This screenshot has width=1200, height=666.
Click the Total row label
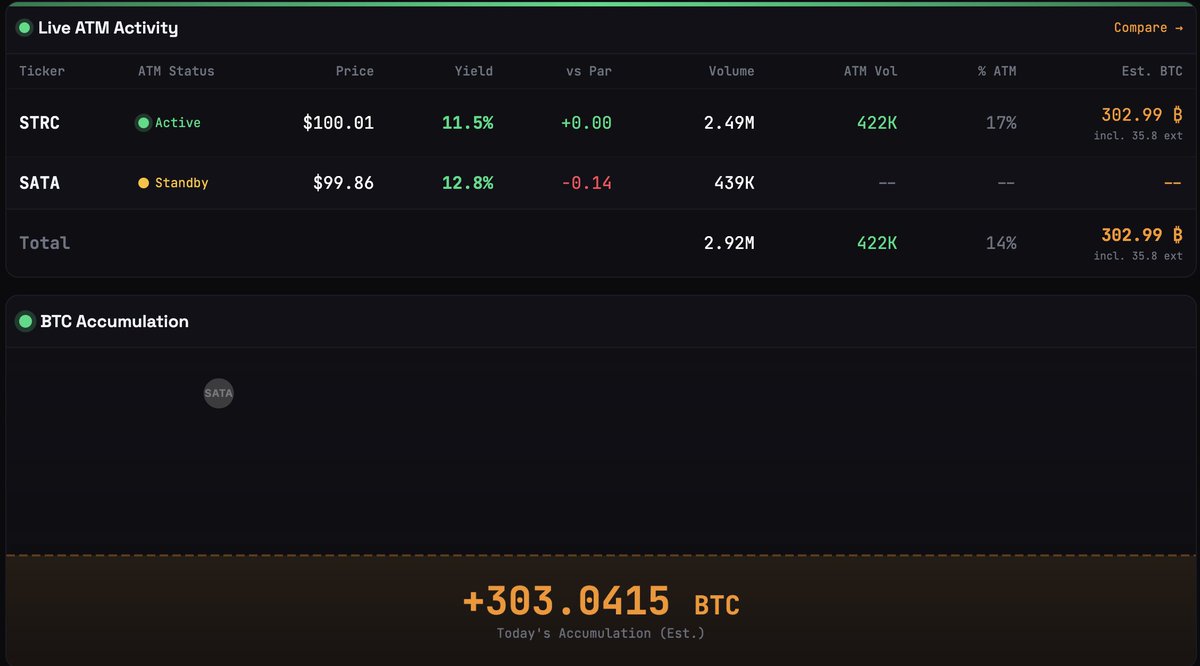(45, 243)
